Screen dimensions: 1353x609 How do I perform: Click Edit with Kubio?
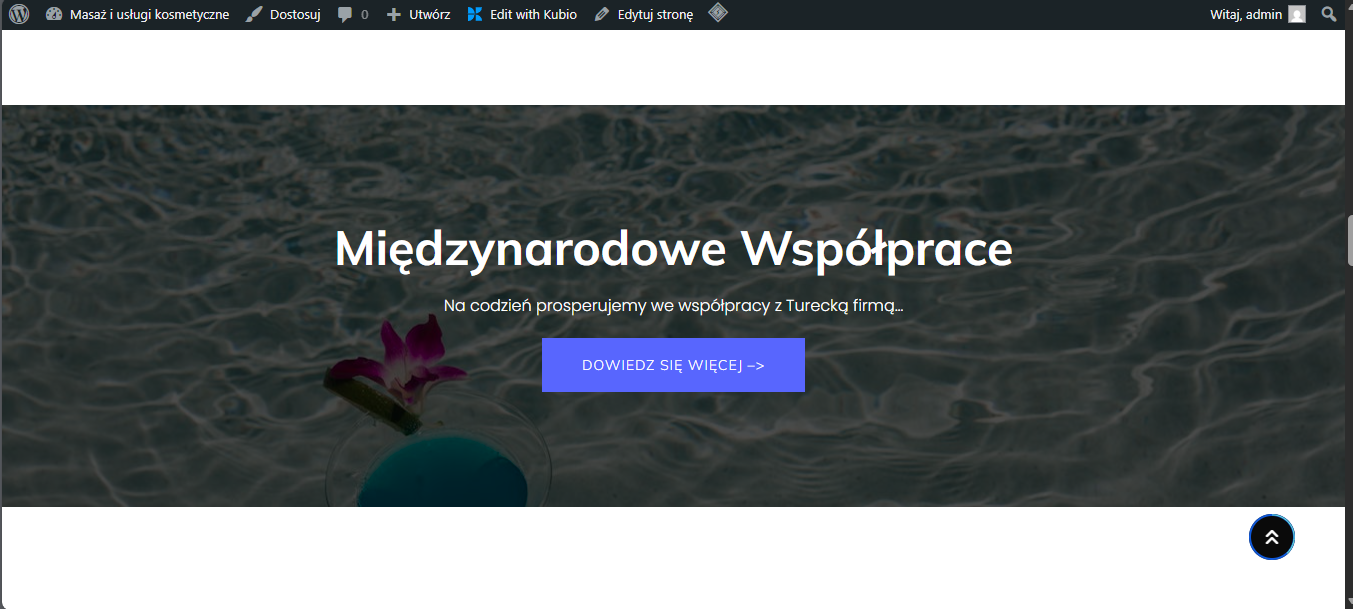pyautogui.click(x=522, y=14)
